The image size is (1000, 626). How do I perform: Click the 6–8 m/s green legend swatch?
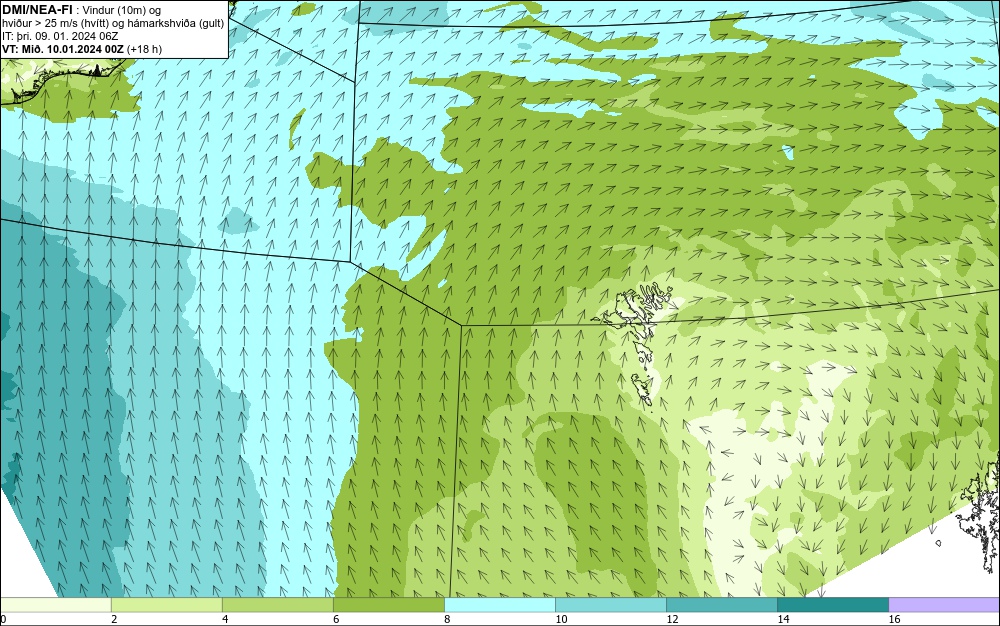(x=388, y=604)
